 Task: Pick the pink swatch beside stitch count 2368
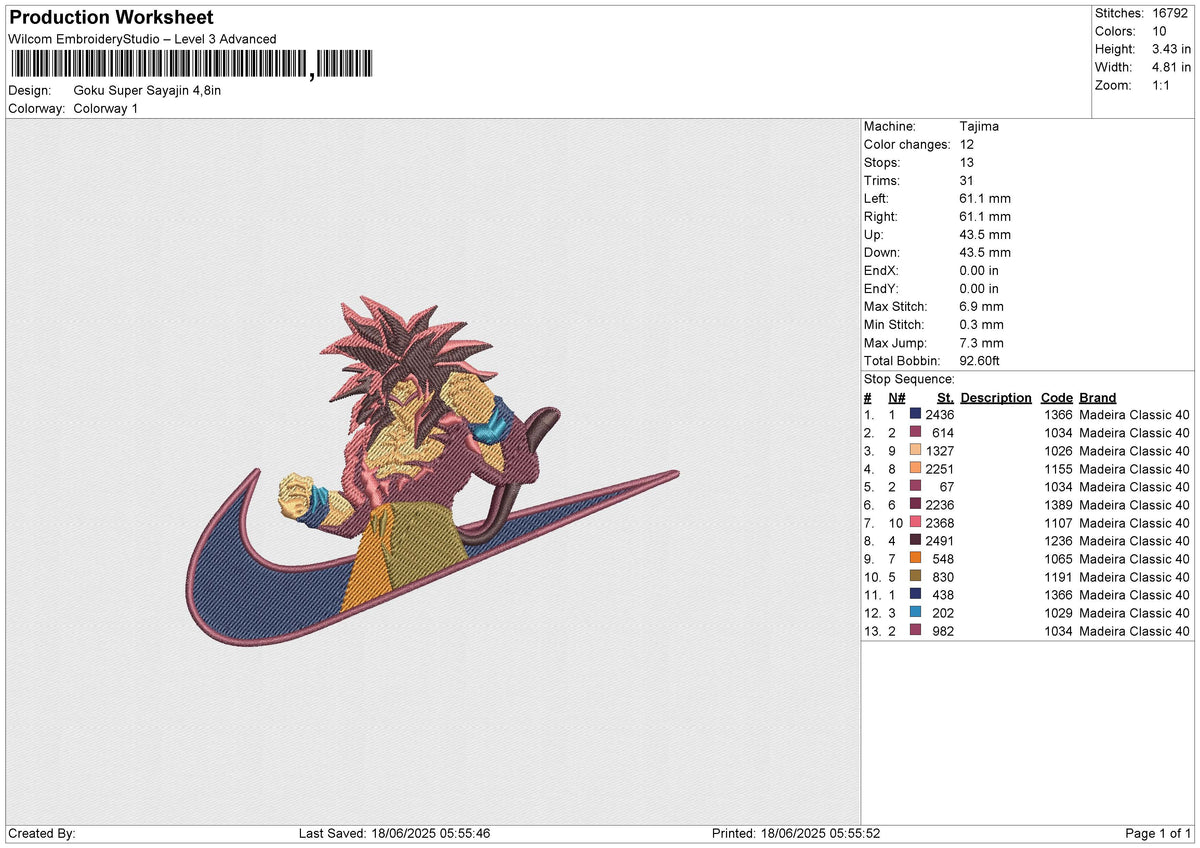pos(915,521)
